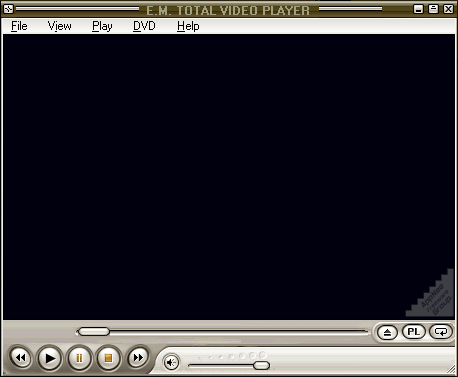Mute audio using the speaker icon
The width and height of the screenshot is (458, 377).
coord(171,362)
